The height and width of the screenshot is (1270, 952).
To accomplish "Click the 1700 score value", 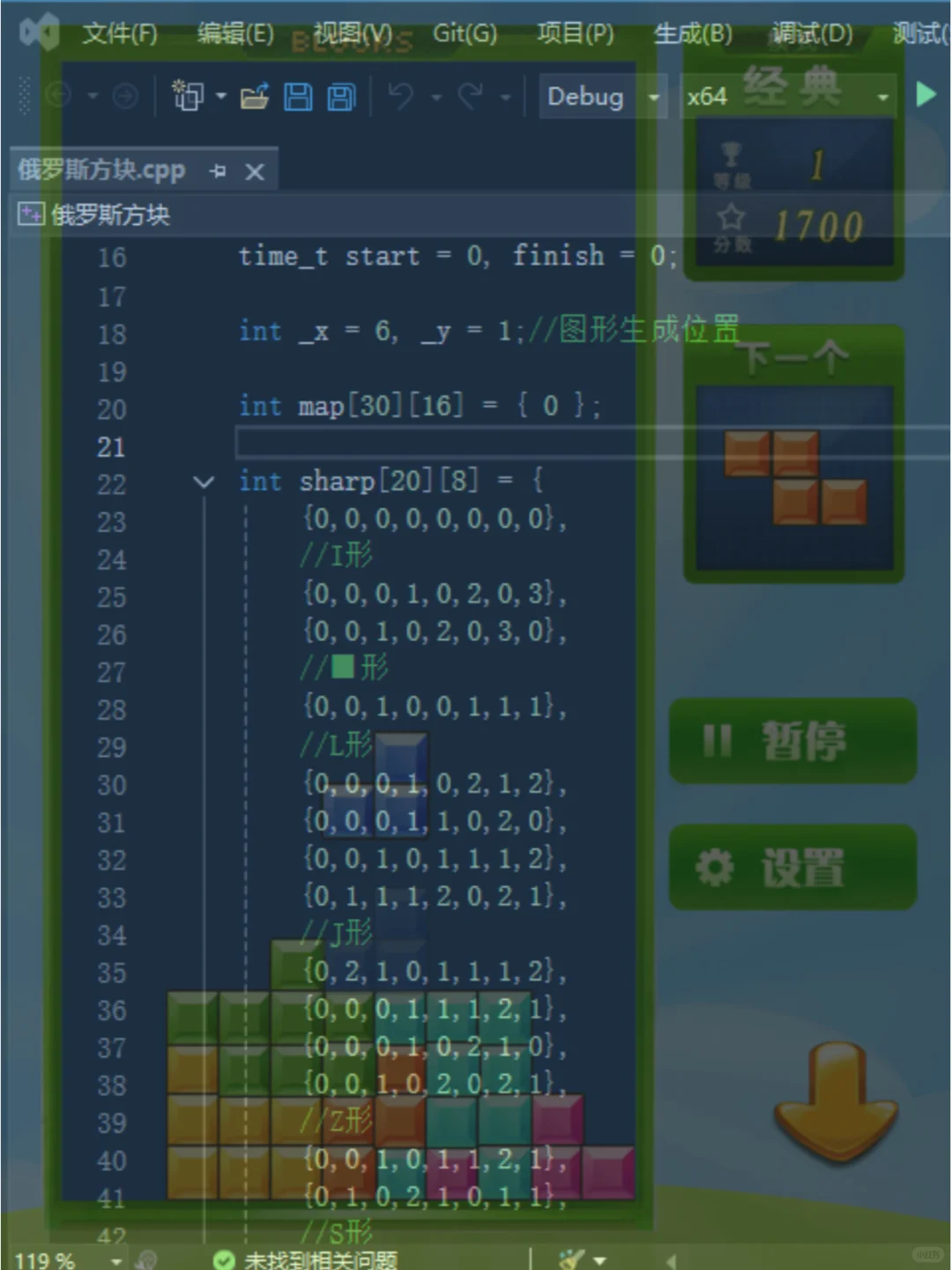I will click(x=819, y=227).
